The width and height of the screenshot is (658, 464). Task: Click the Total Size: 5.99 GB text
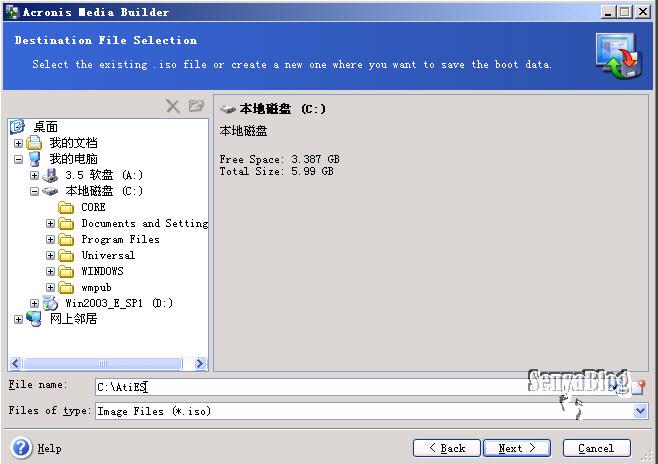(x=277, y=171)
